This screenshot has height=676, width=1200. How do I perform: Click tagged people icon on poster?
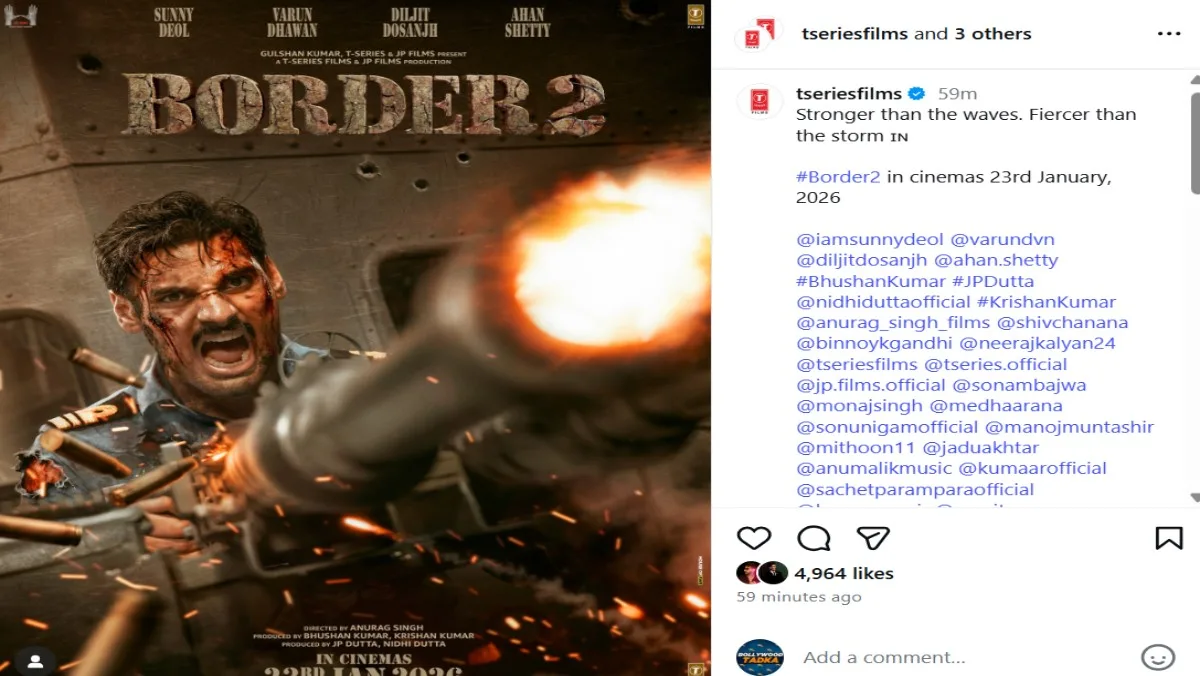[35, 661]
